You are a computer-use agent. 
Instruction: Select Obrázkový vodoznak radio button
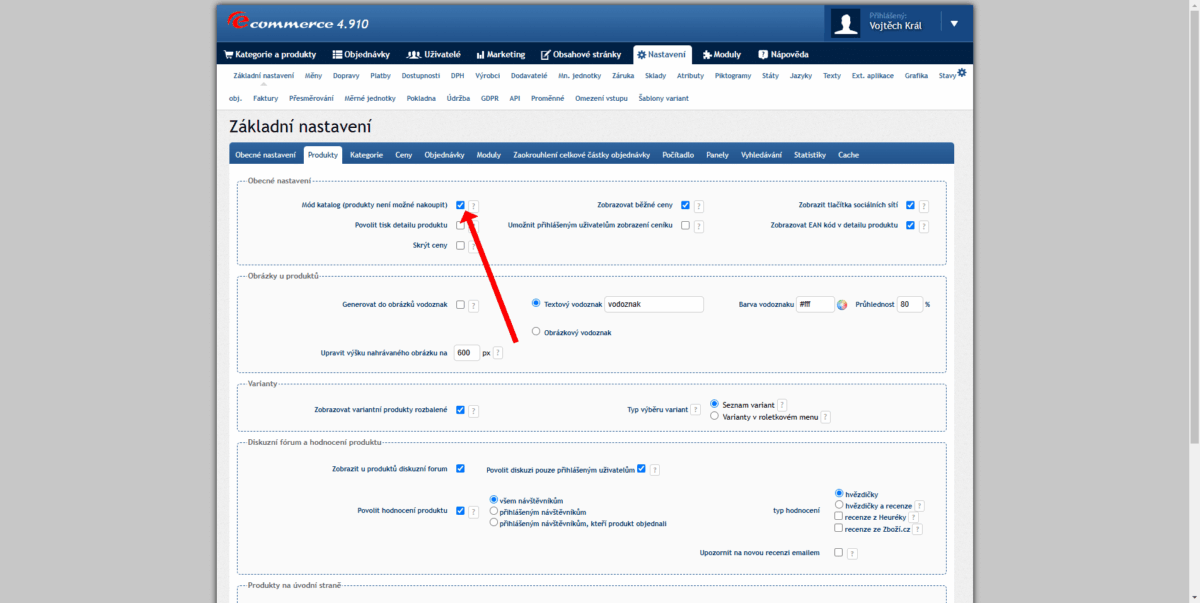pos(537,331)
